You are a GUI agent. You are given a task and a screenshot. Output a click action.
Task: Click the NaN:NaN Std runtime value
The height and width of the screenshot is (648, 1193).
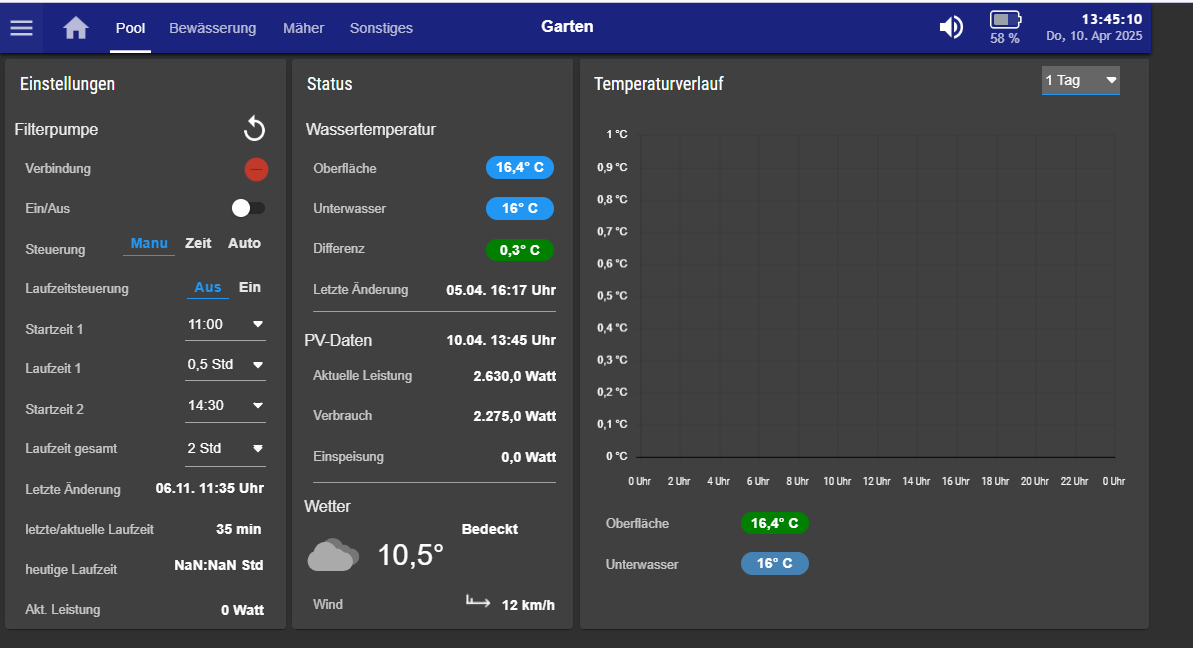219,565
